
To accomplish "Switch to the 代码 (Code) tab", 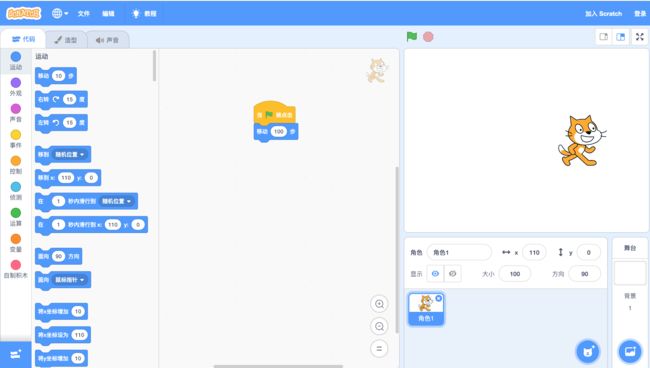I will point(23,39).
